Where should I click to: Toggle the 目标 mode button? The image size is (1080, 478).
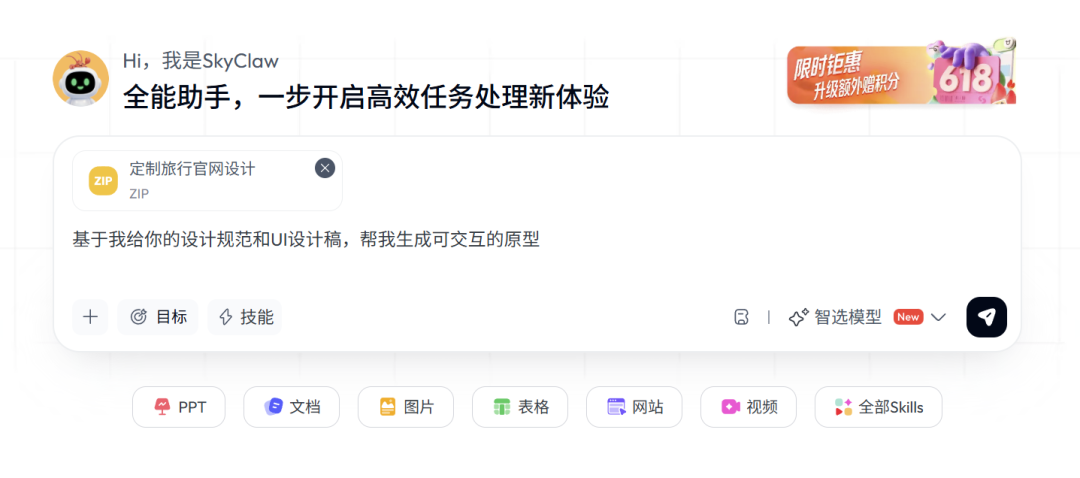coord(158,317)
